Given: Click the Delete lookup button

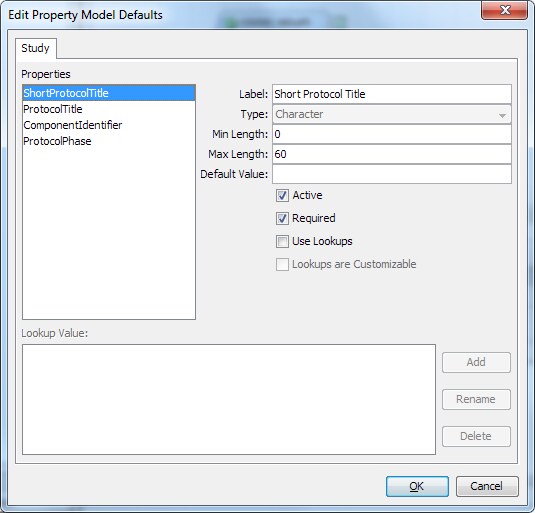Looking at the screenshot, I should pyautogui.click(x=476, y=436).
